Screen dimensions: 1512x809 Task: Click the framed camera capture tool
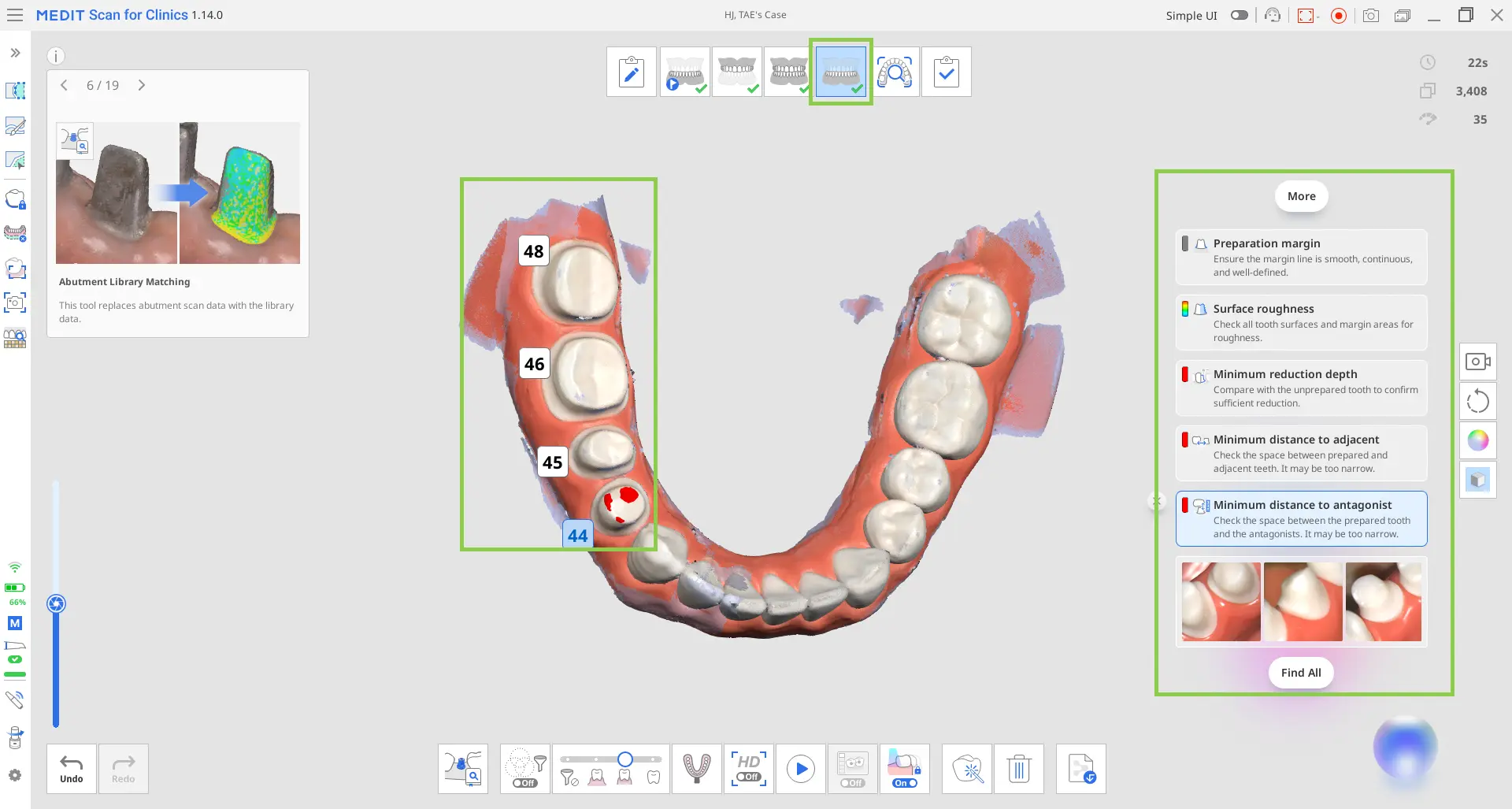pos(15,302)
